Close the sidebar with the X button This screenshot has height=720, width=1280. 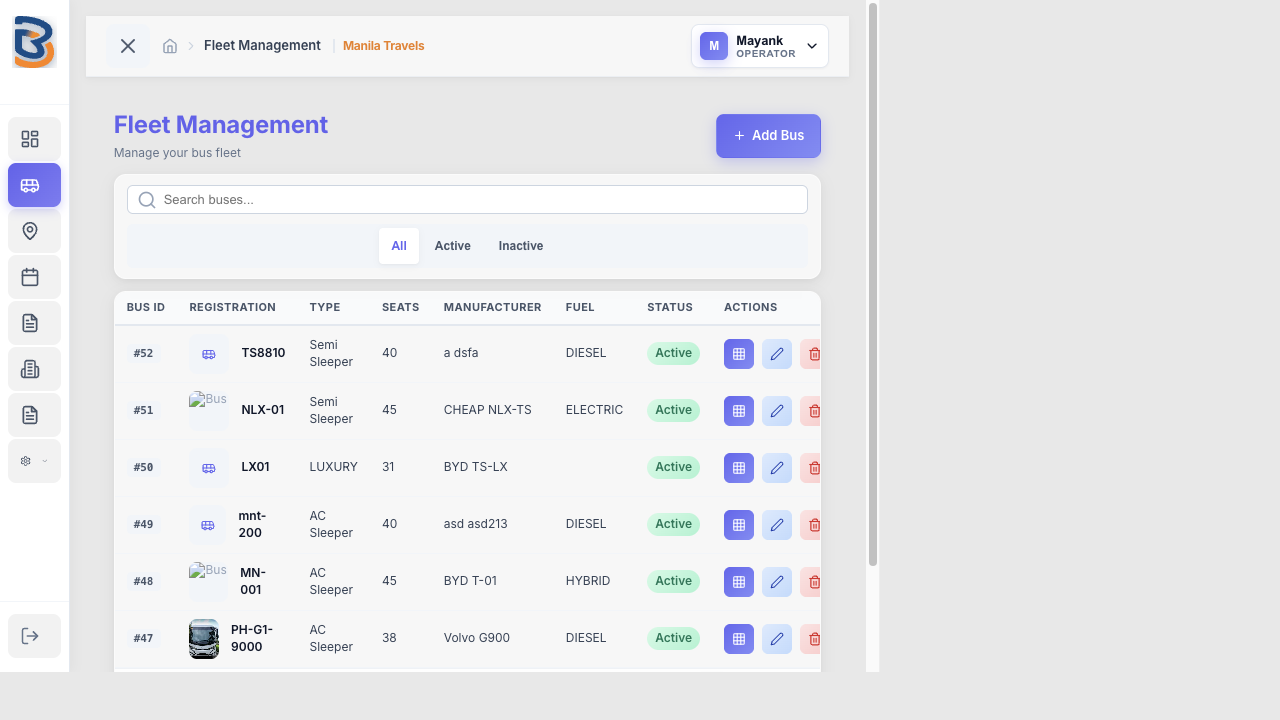pyautogui.click(x=128, y=46)
